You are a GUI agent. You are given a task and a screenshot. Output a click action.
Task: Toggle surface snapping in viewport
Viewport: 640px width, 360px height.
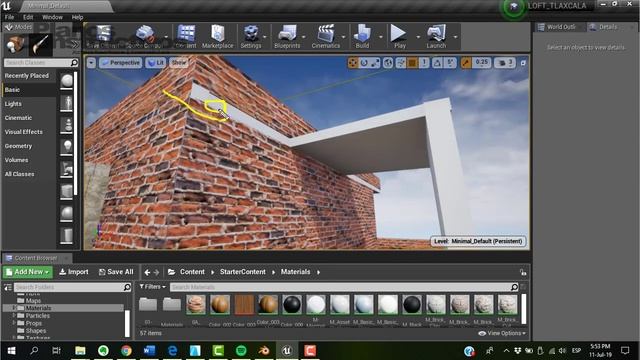coord(401,62)
